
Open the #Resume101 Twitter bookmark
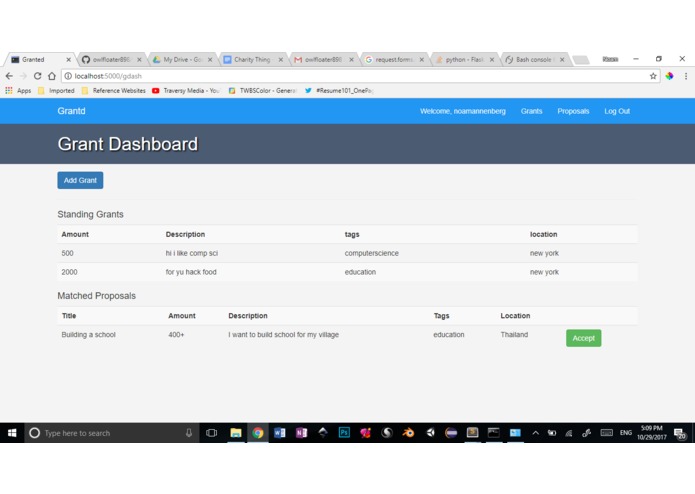click(339, 90)
